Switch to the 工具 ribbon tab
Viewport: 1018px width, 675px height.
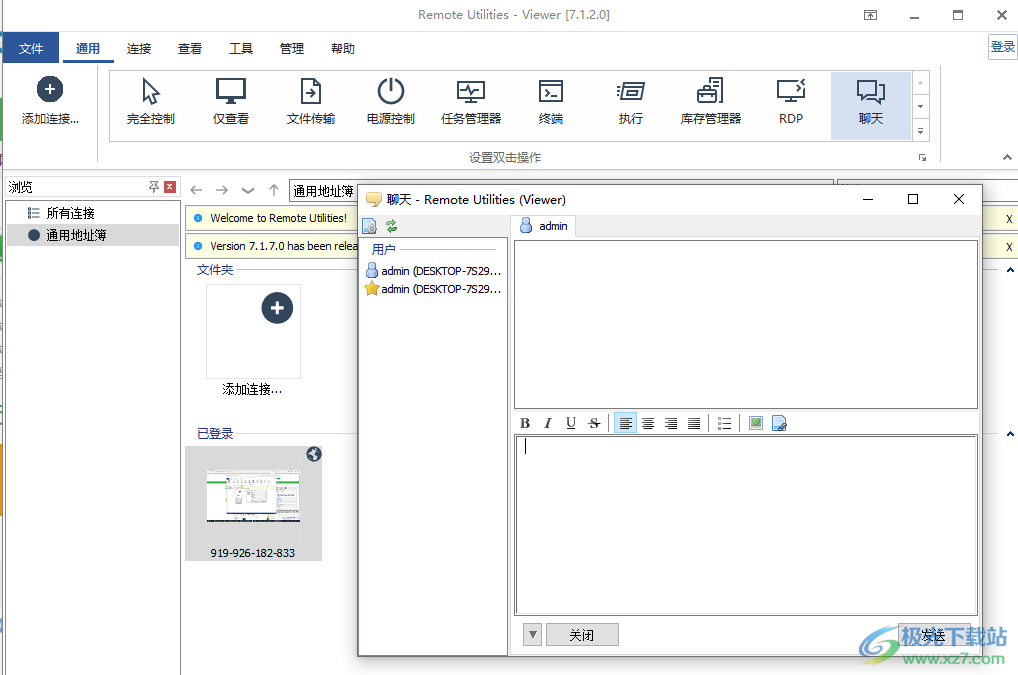click(241, 48)
